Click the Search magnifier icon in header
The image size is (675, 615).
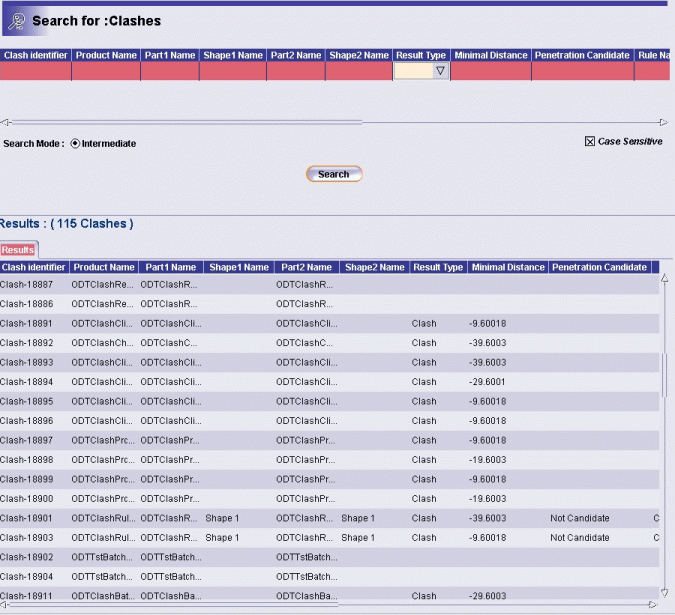tap(16, 21)
